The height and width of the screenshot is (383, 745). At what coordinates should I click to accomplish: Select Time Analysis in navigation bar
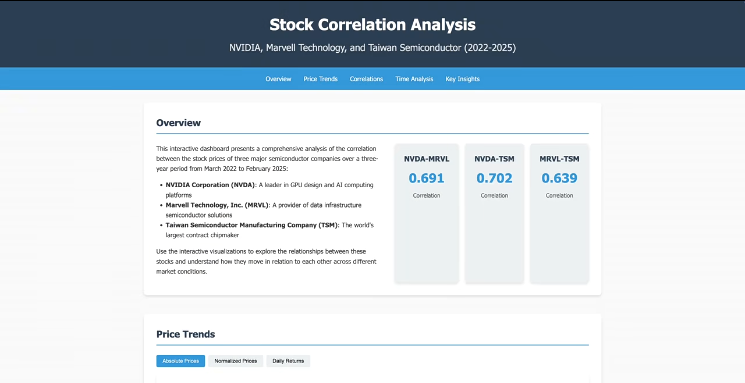pyautogui.click(x=414, y=79)
